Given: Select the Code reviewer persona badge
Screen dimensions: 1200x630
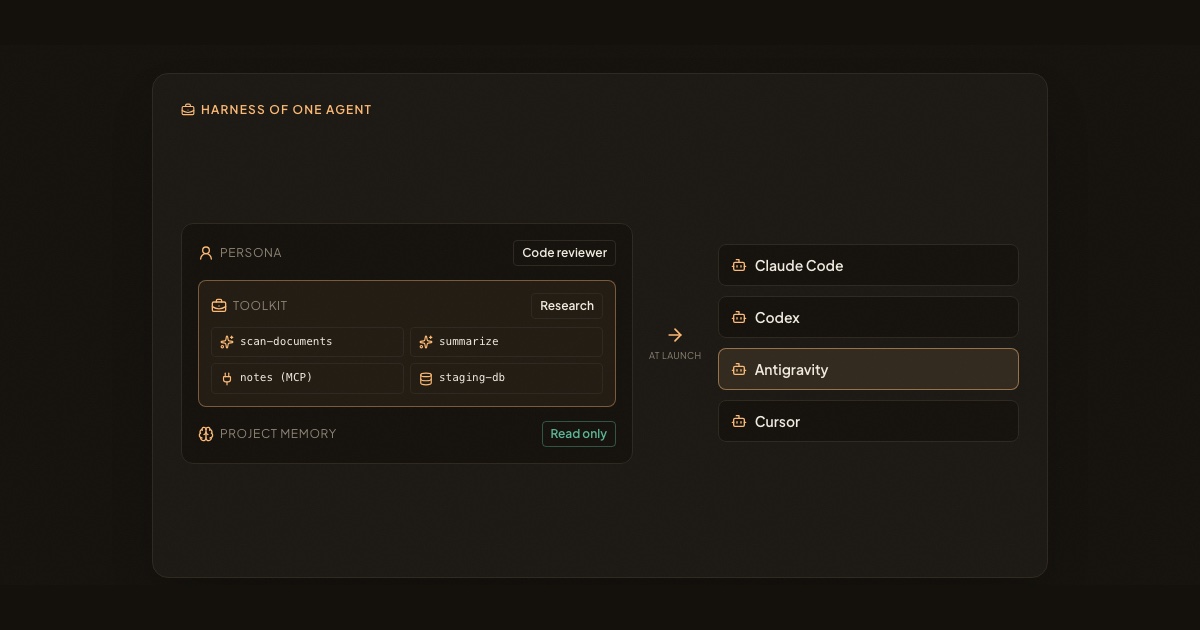Looking at the screenshot, I should [564, 253].
